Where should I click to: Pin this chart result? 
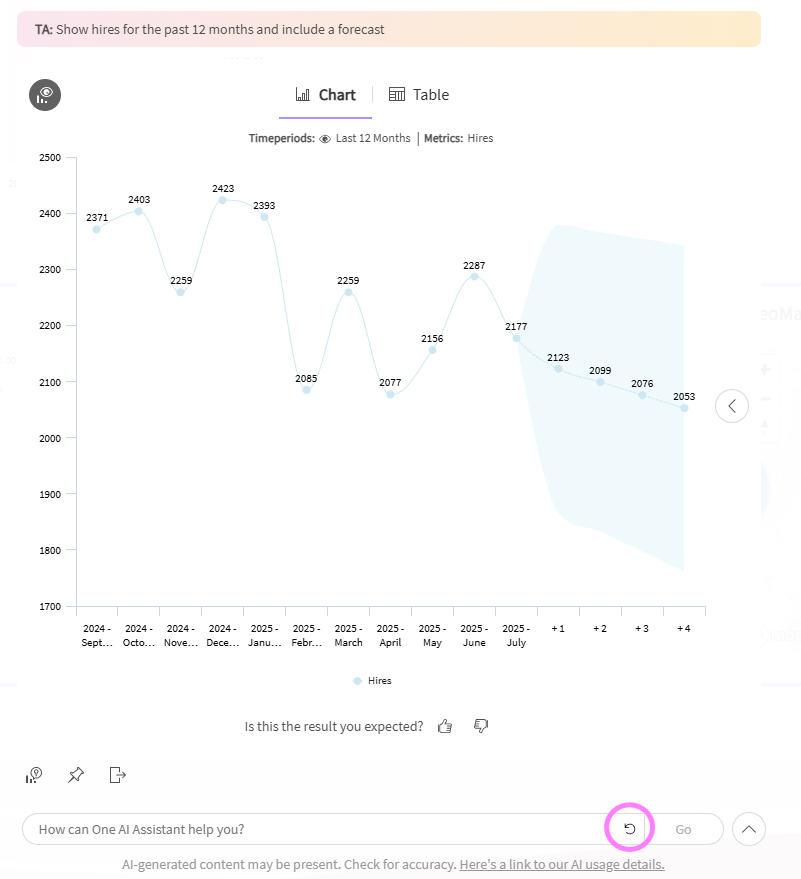pyautogui.click(x=76, y=775)
